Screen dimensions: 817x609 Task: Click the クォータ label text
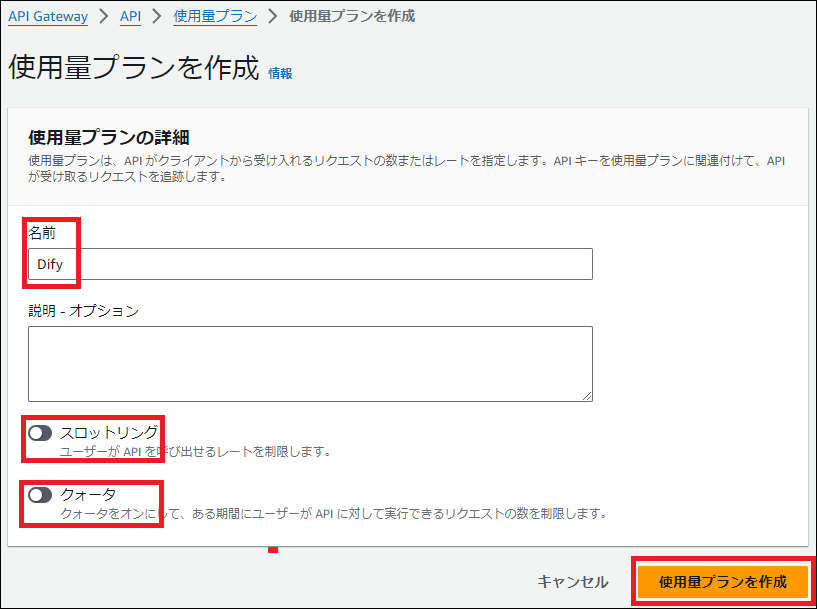point(88,494)
